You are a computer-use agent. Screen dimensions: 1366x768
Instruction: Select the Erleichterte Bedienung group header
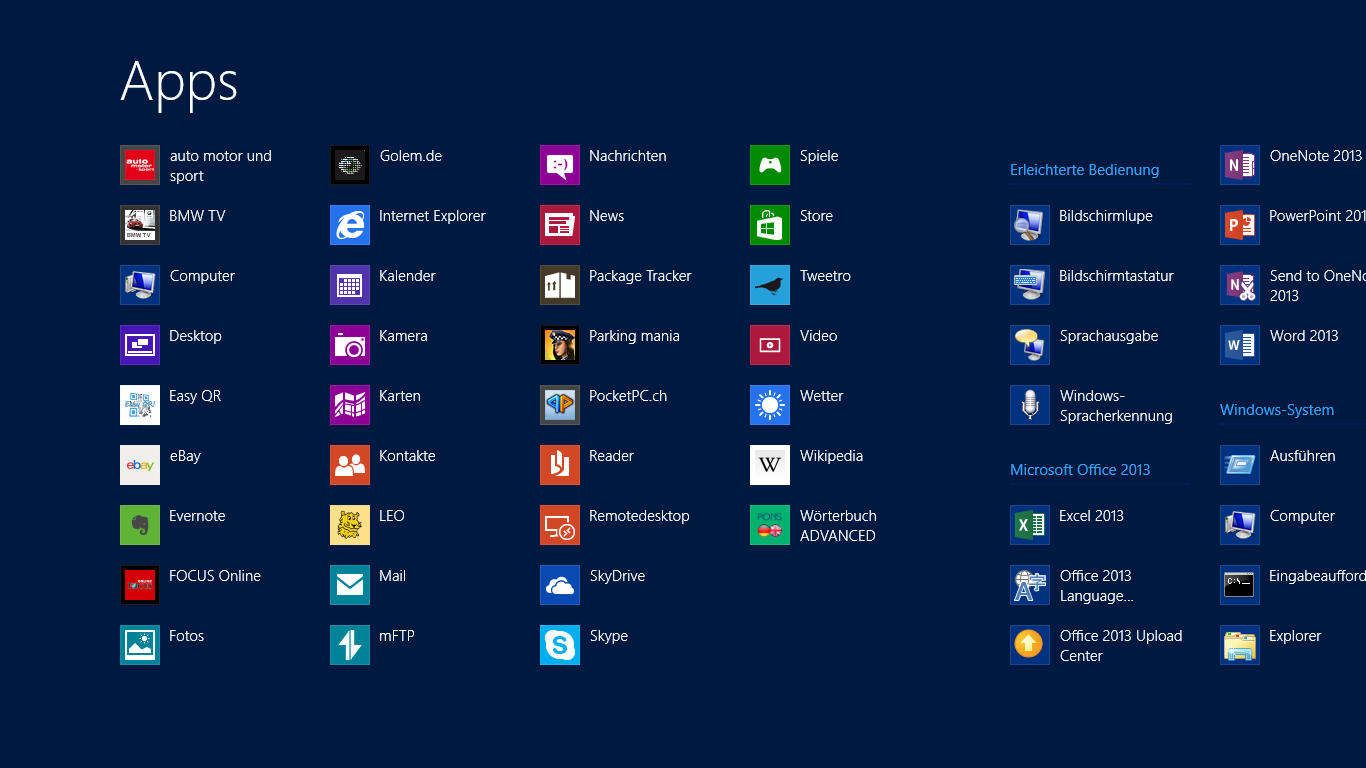[x=1084, y=170]
